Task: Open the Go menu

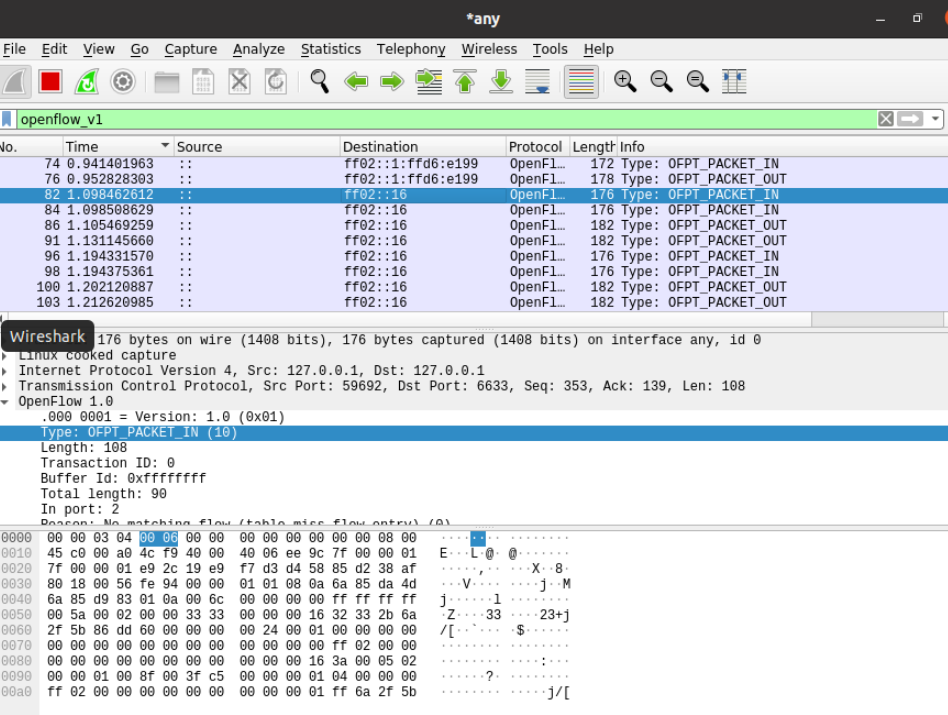Action: [x=140, y=49]
